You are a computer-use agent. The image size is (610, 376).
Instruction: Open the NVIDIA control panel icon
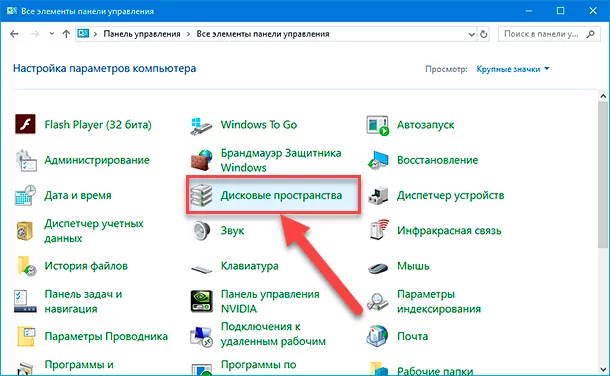202,301
